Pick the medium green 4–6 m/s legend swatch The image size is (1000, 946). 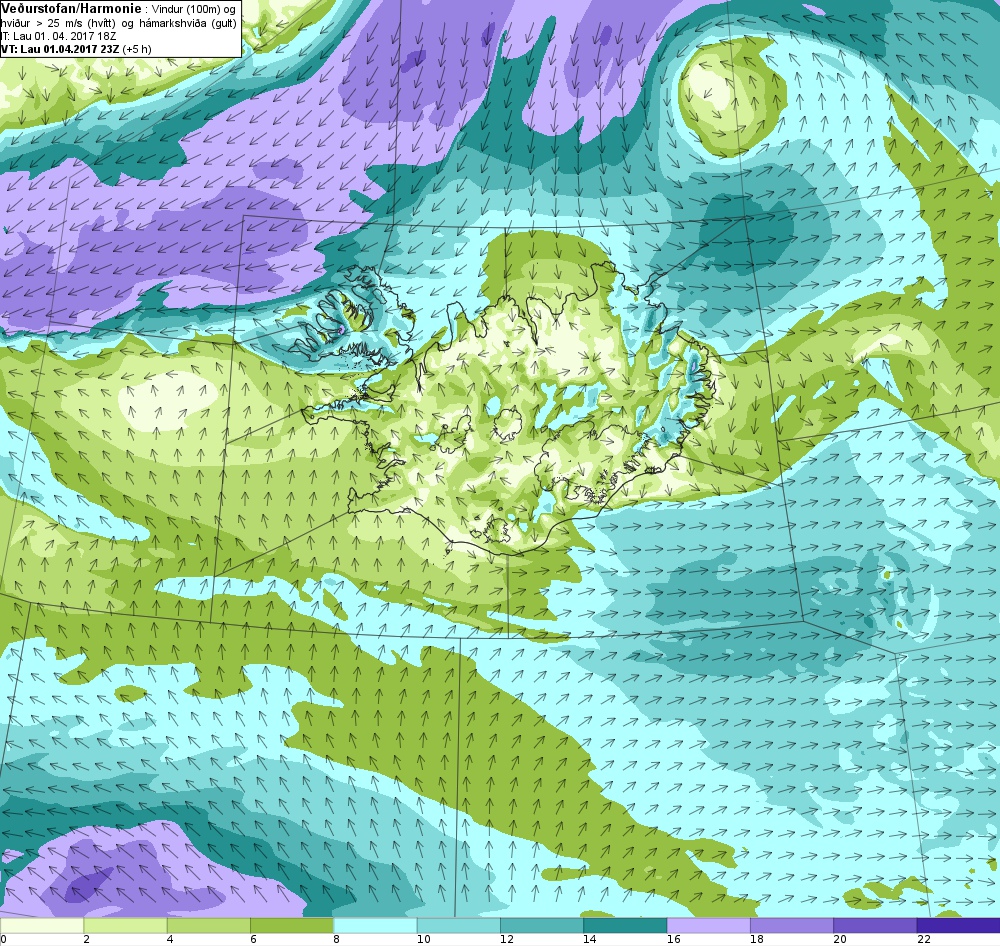209,925
